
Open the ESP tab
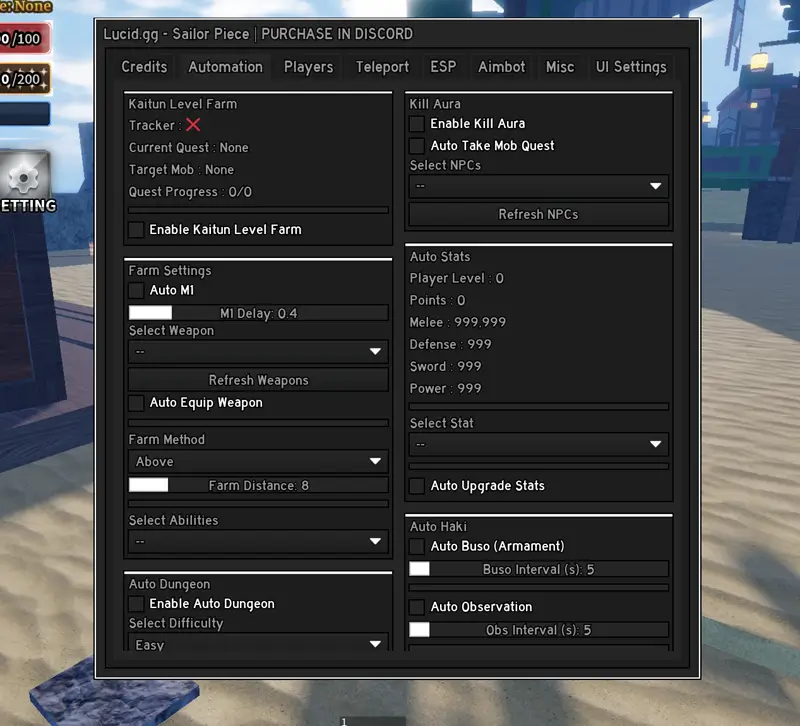[x=443, y=67]
